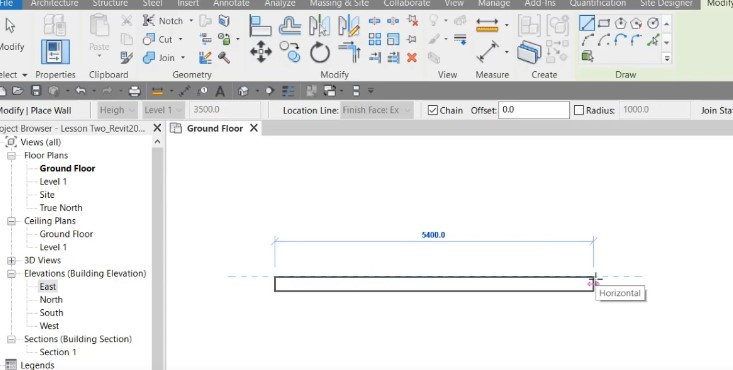This screenshot has width=733, height=370.
Task: Toggle the Chain checkbox
Action: click(x=433, y=110)
